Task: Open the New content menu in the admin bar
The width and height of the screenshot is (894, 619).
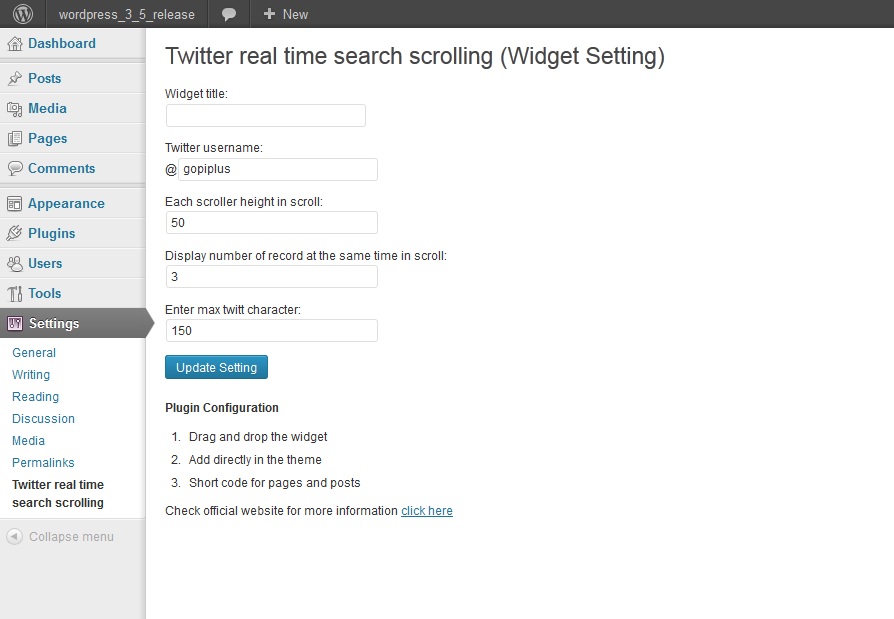Action: click(x=286, y=14)
